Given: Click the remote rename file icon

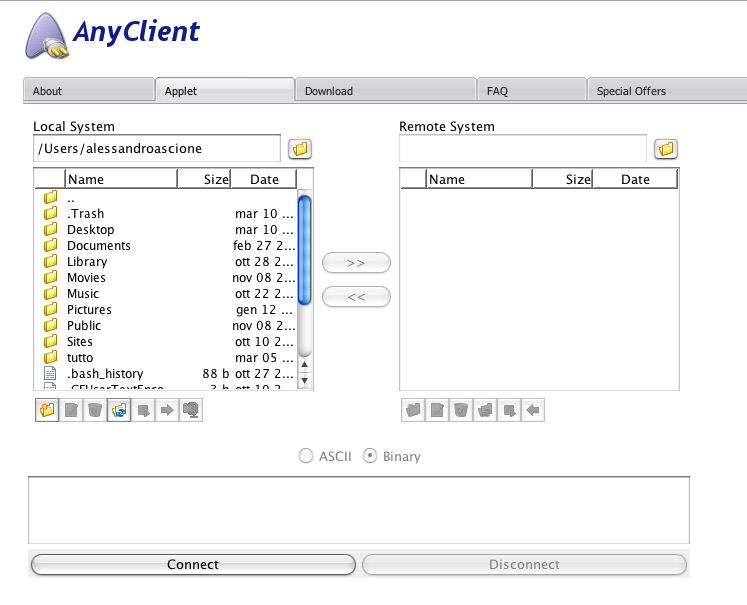Looking at the screenshot, I should (437, 410).
